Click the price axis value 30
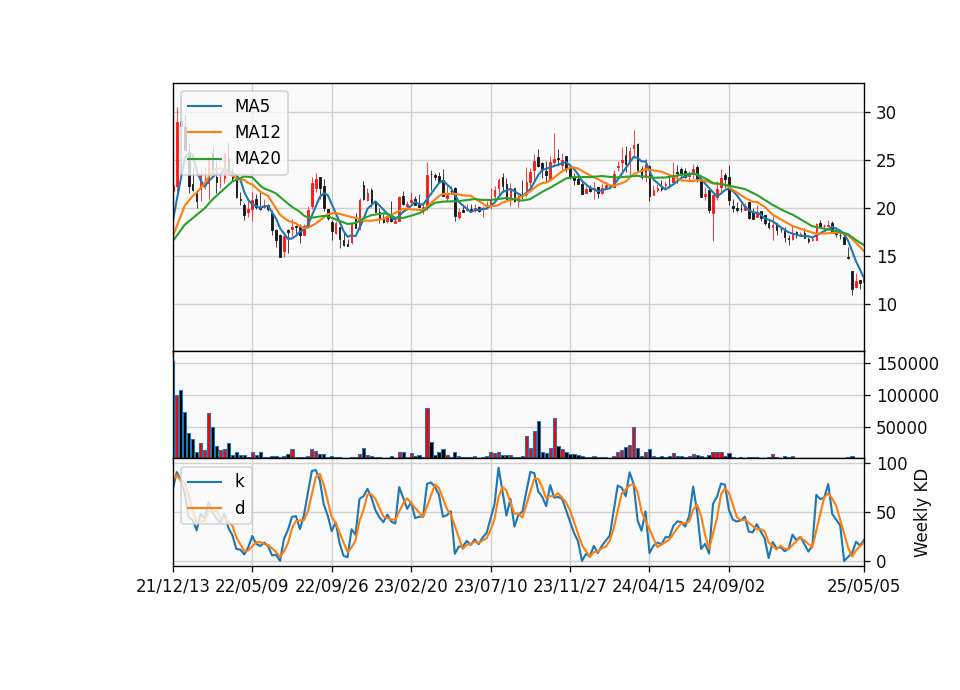960x690 pixels. (x=886, y=113)
